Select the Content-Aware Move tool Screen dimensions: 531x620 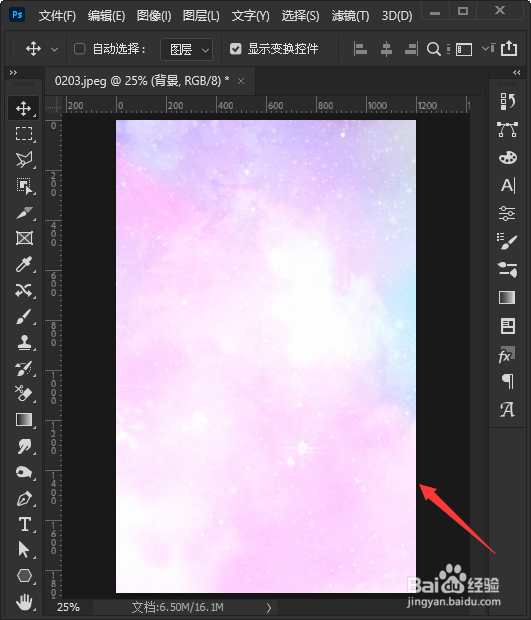(x=24, y=290)
